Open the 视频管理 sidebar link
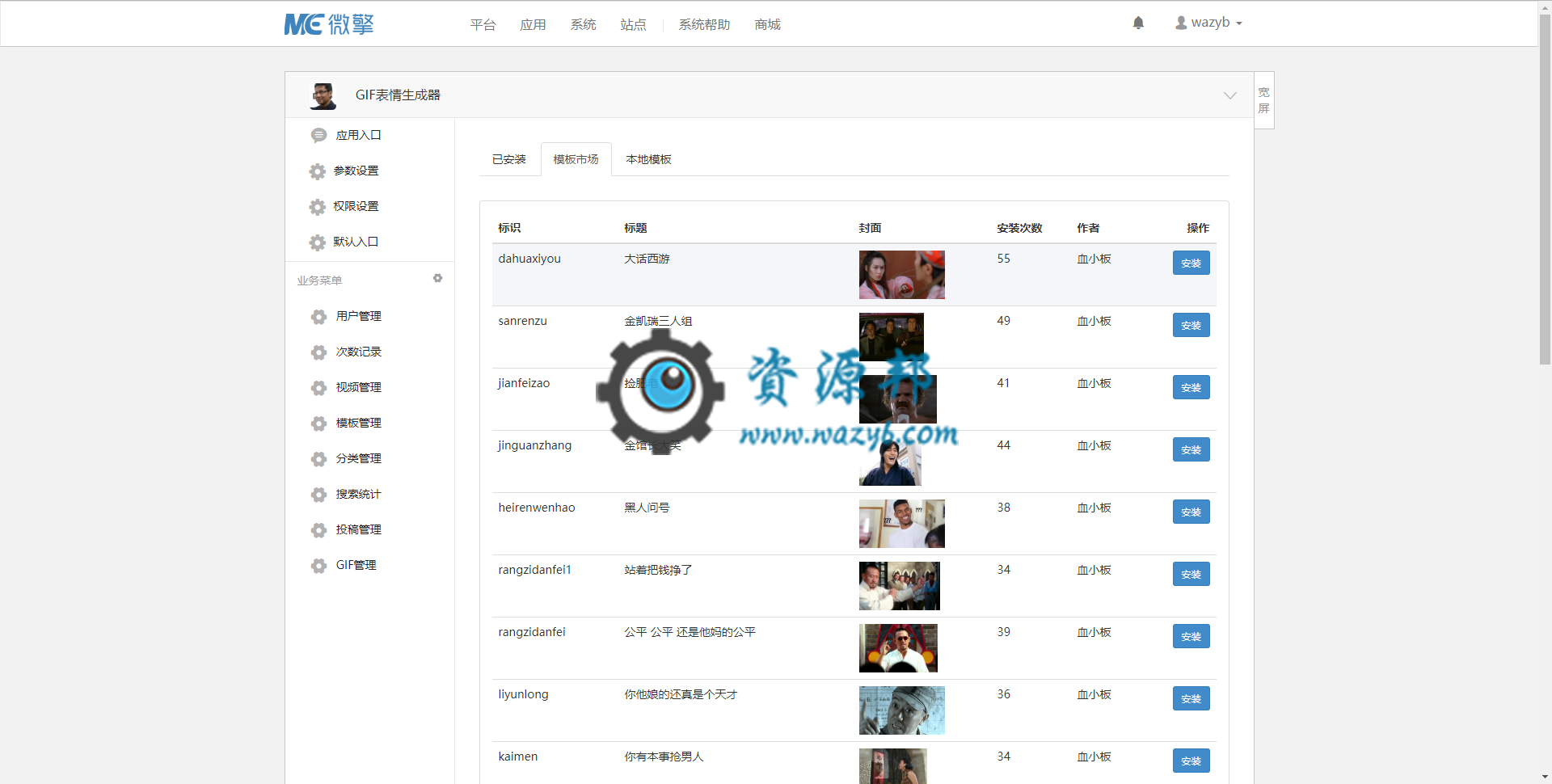 click(x=358, y=387)
